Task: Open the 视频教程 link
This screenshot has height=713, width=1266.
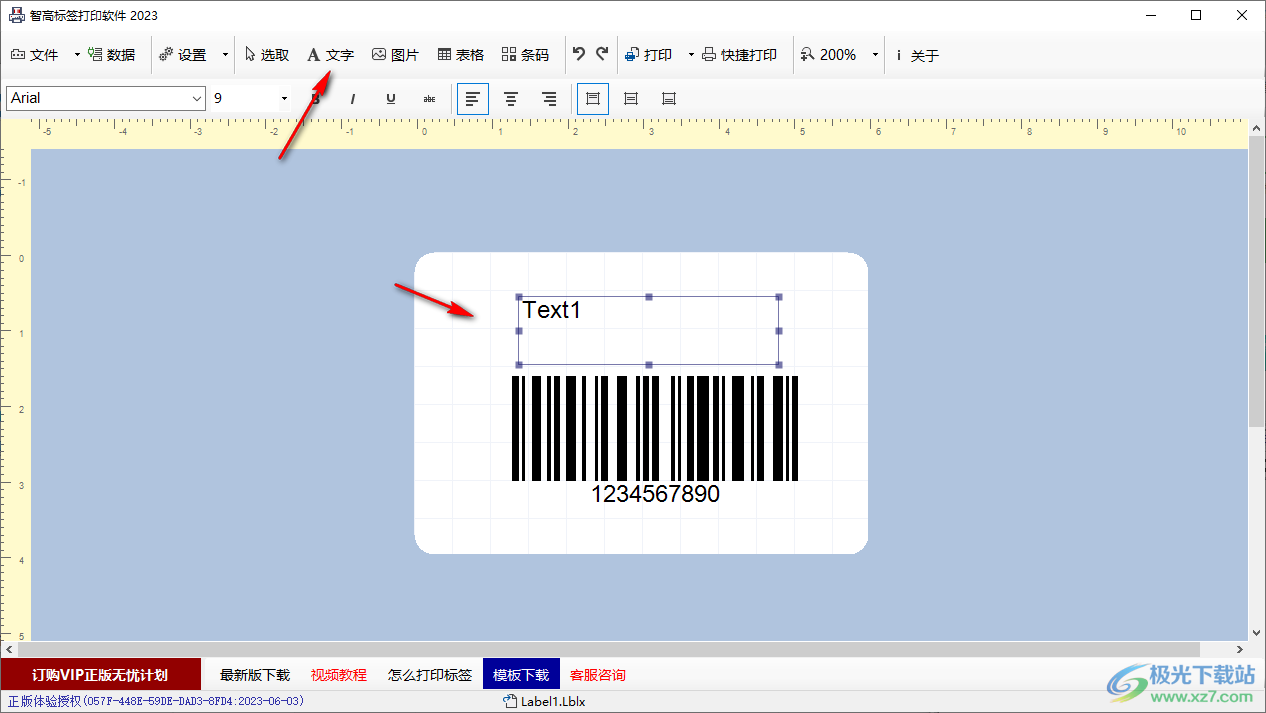Action: (x=339, y=675)
